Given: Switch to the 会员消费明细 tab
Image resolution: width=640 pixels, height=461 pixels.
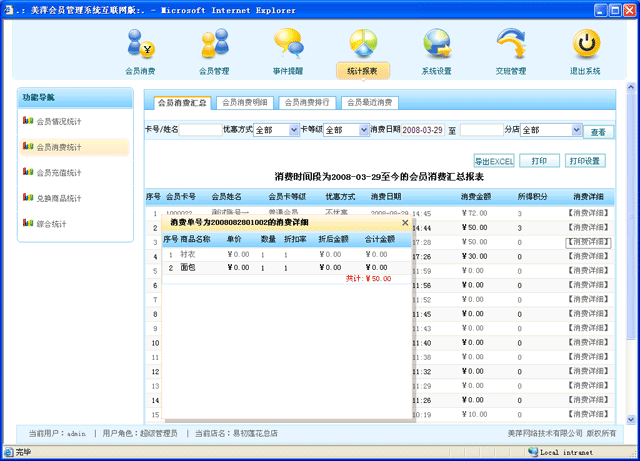Looking at the screenshot, I should (244, 102).
